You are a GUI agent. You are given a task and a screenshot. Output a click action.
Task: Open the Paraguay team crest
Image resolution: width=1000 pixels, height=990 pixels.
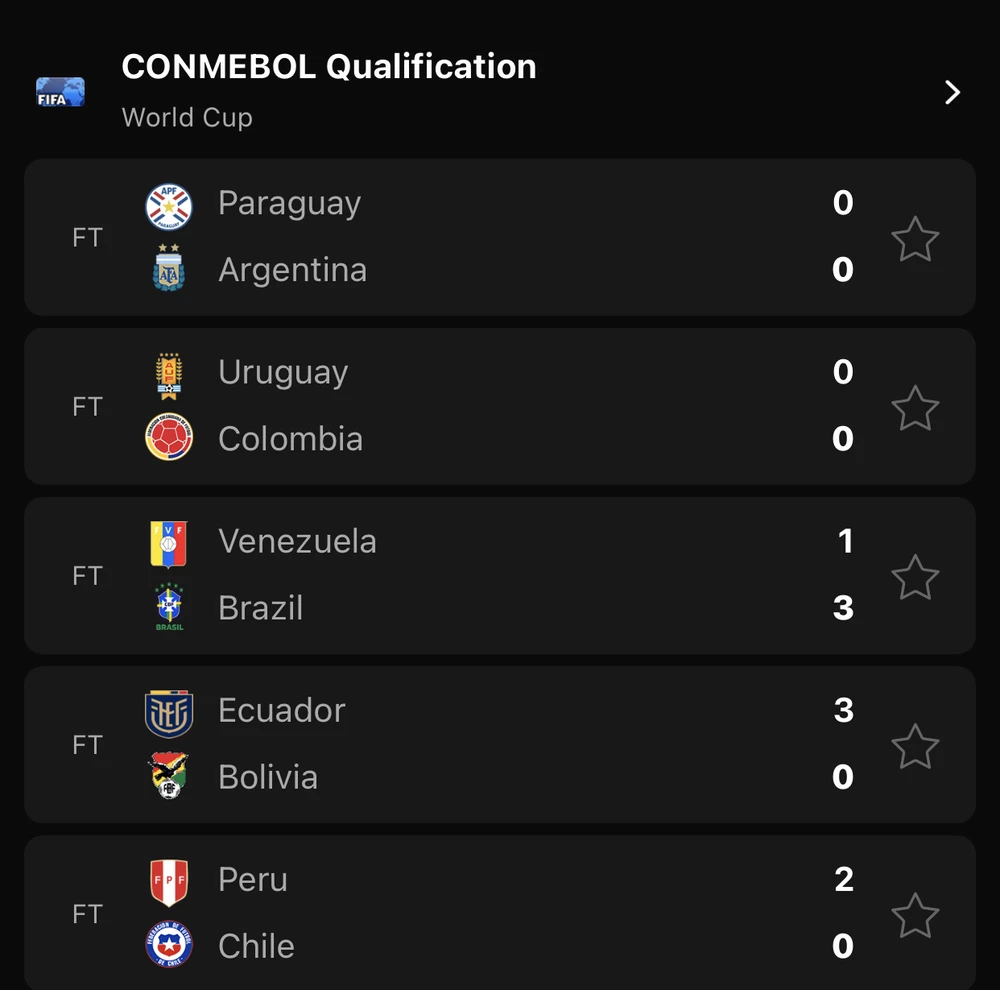click(169, 205)
